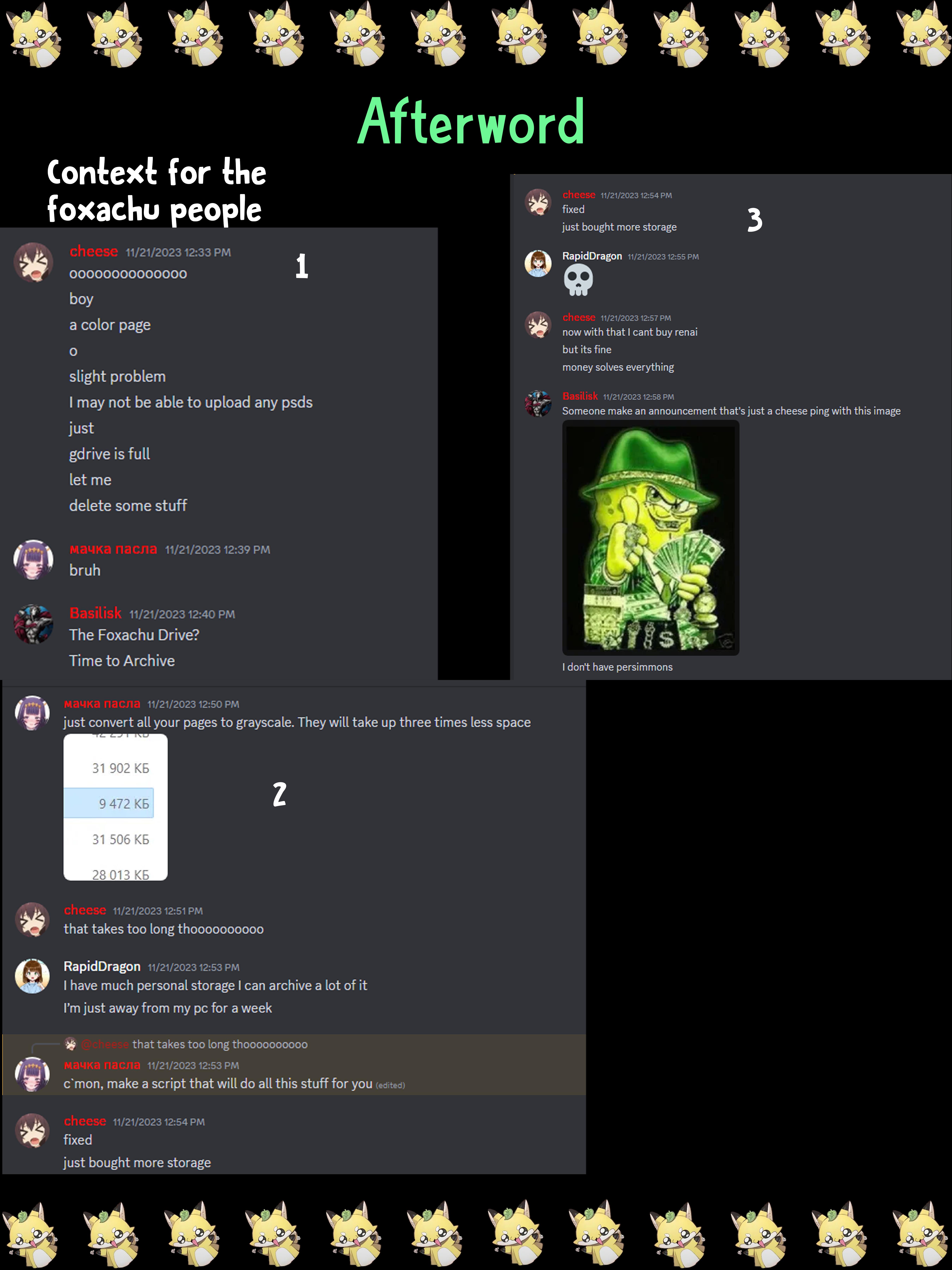Click the RapidDragon username at 12:55 PM
This screenshot has height=1270, width=952.
pyautogui.click(x=592, y=256)
